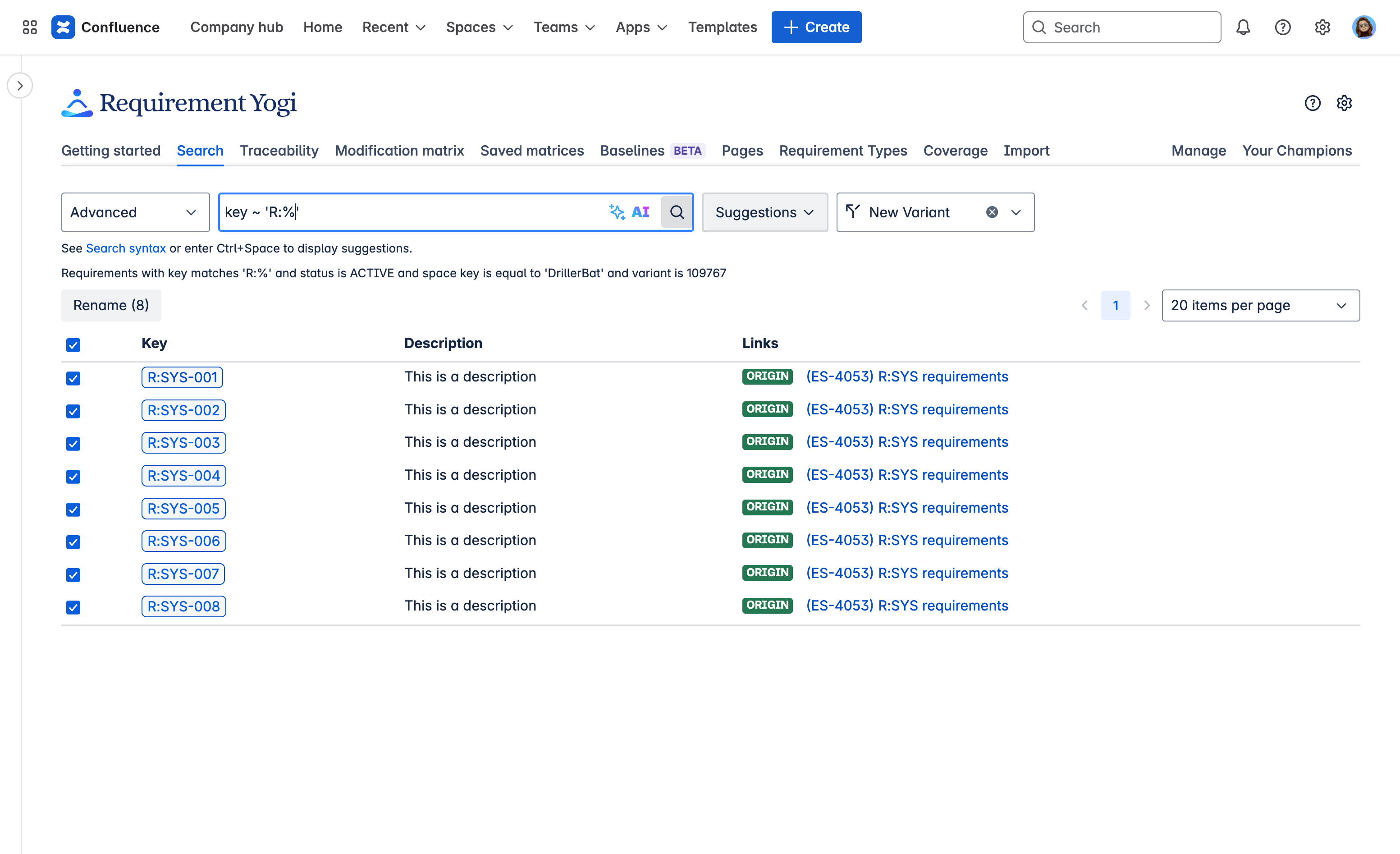Open Requirement Yogi help question icon
Screen dimensions: 1400x854
(1312, 103)
